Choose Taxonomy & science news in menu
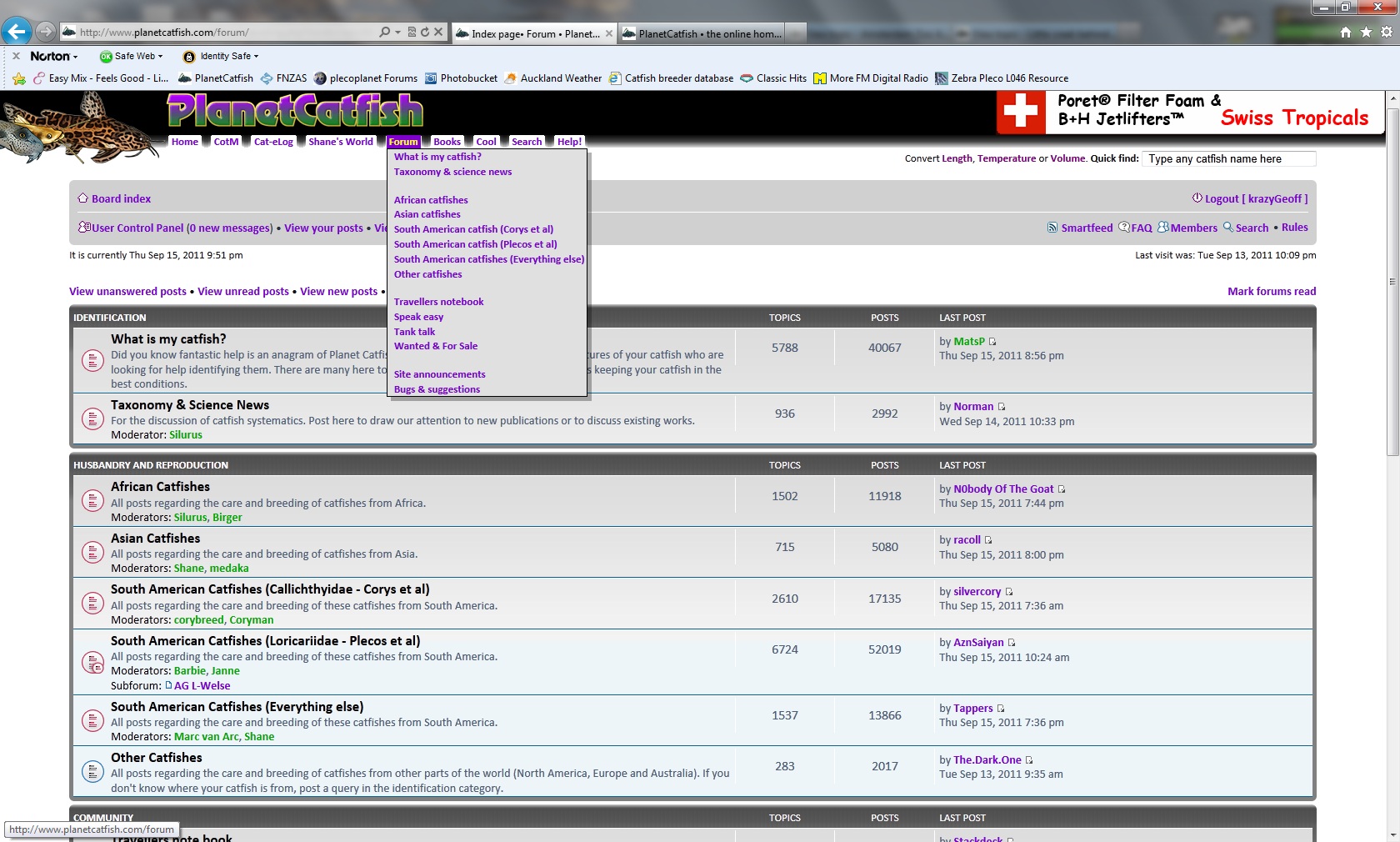1400x842 pixels. [452, 172]
